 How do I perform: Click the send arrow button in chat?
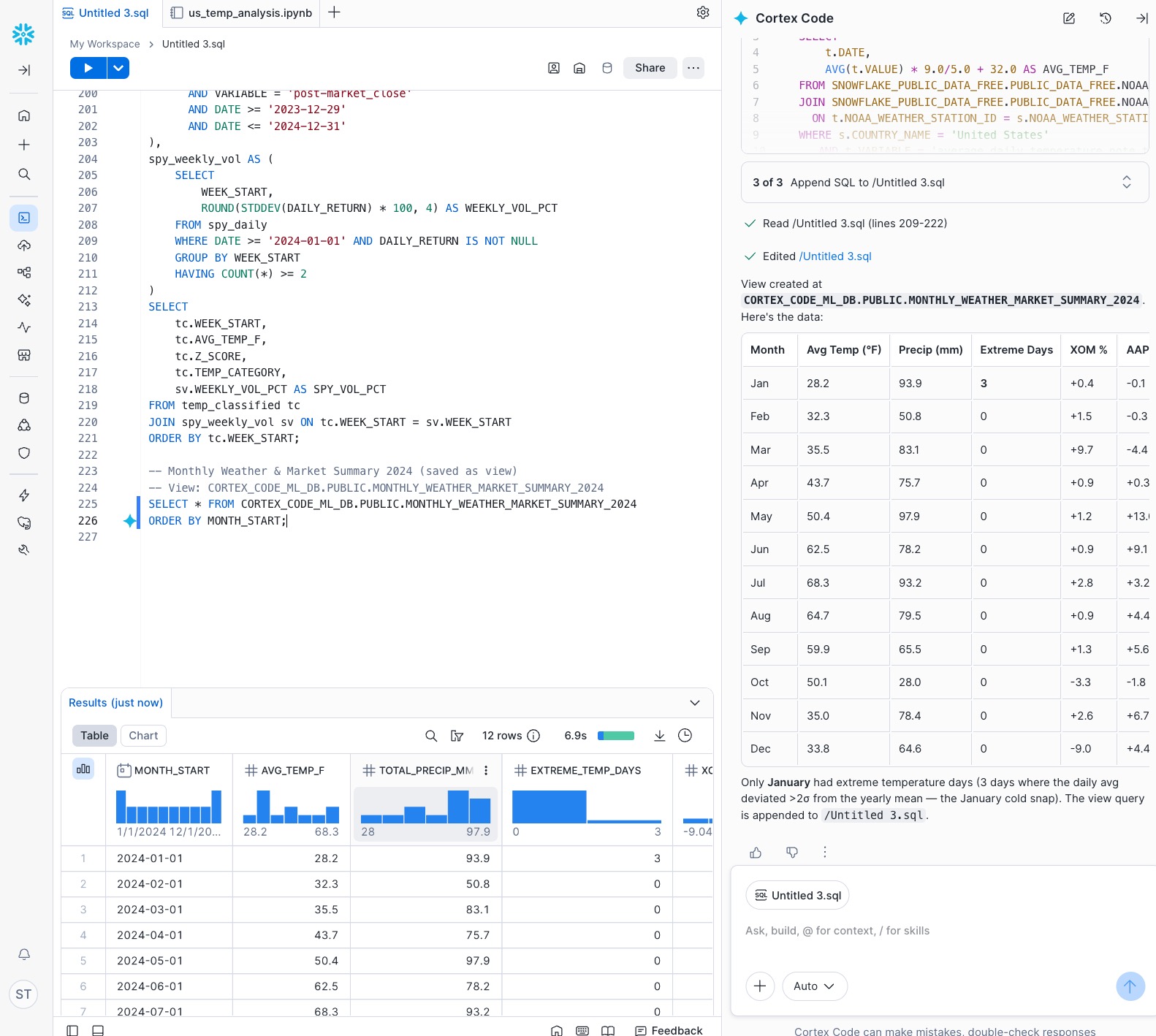click(x=1130, y=986)
